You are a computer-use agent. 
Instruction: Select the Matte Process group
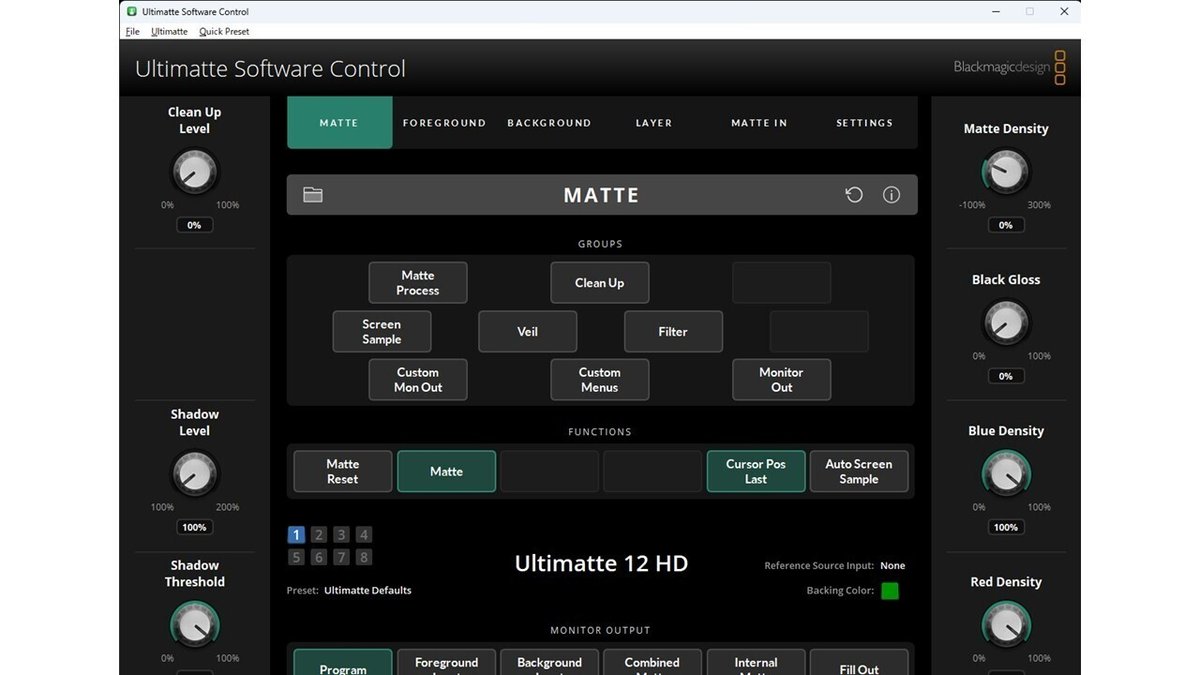tap(418, 283)
